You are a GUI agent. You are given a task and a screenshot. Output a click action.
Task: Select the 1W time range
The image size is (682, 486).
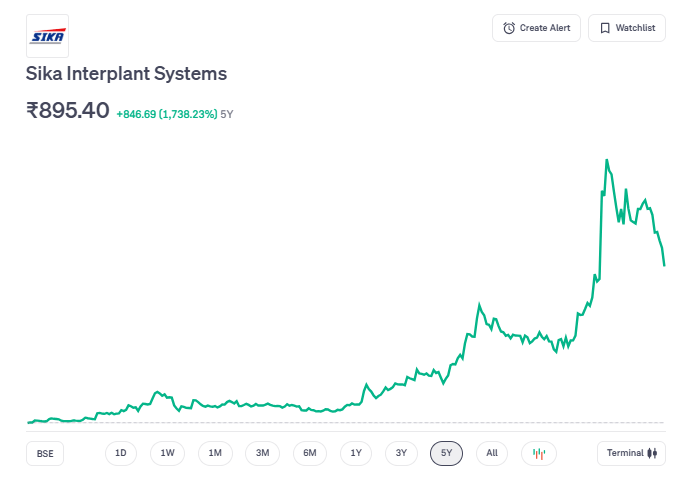(167, 453)
